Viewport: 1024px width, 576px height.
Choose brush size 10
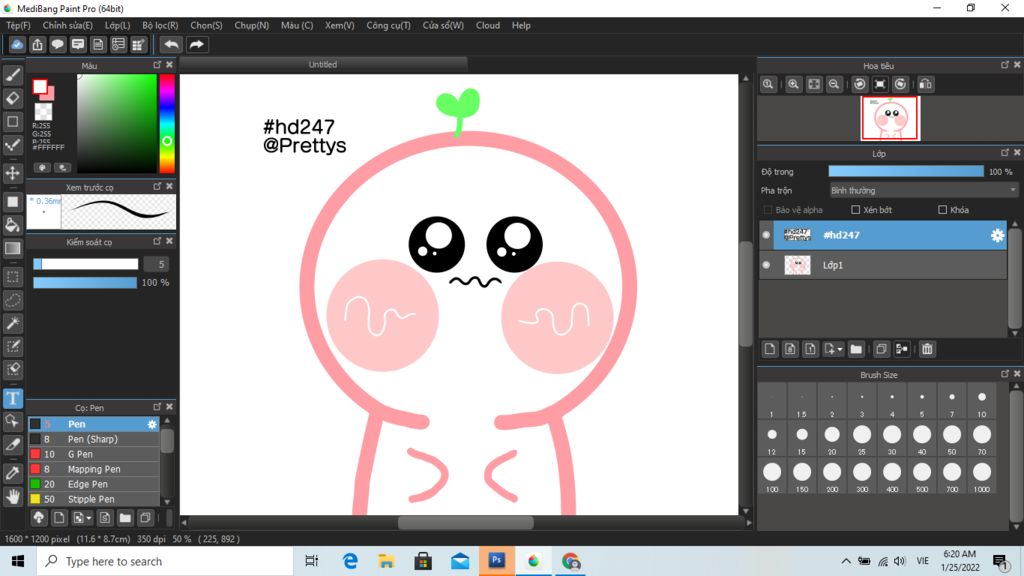(982, 402)
